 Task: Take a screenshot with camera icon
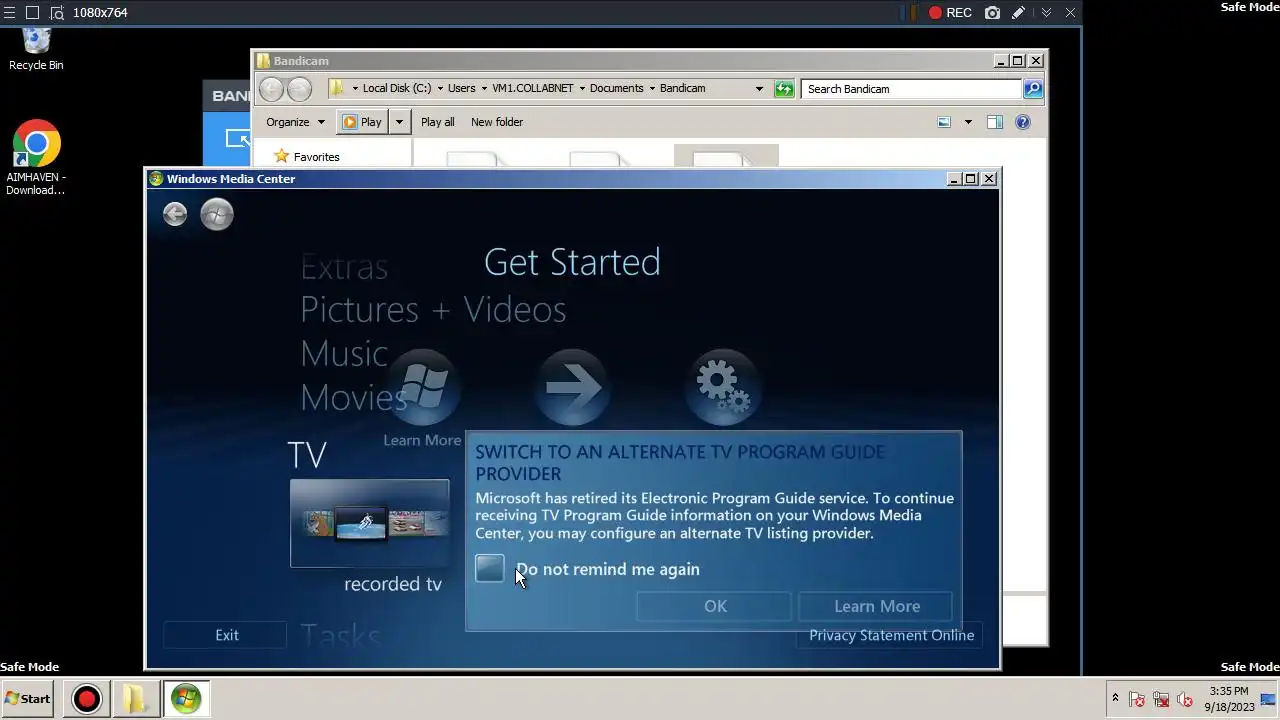point(992,13)
